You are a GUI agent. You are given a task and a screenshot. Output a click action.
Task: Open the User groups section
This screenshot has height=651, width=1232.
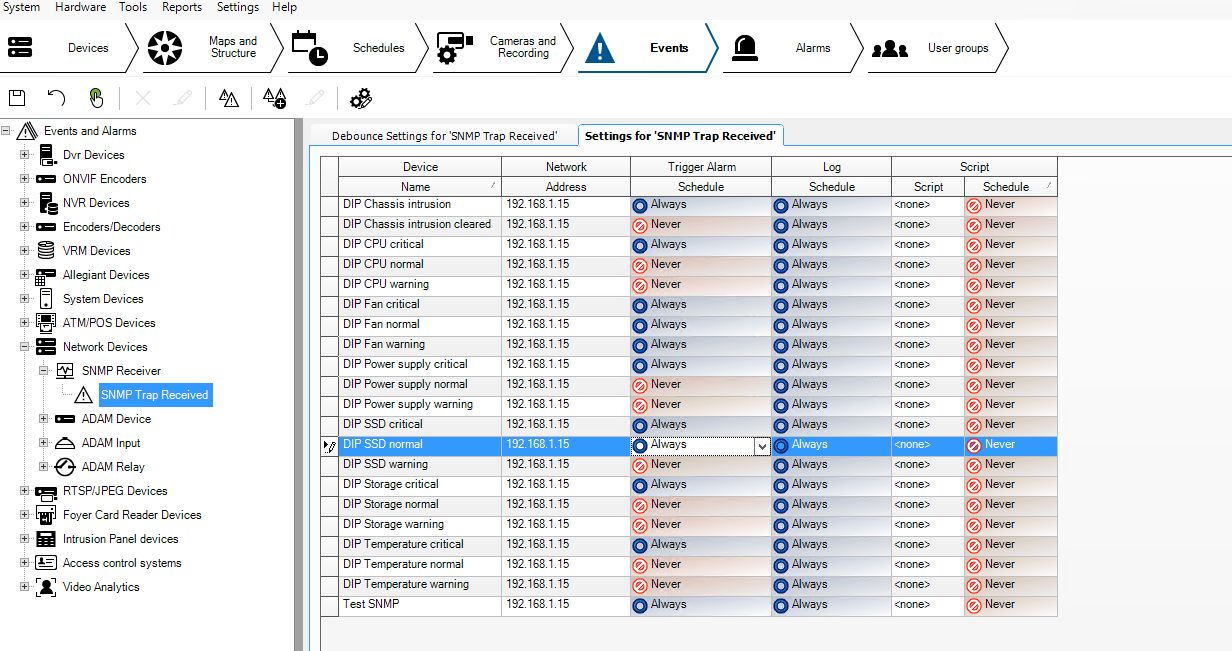[935, 48]
